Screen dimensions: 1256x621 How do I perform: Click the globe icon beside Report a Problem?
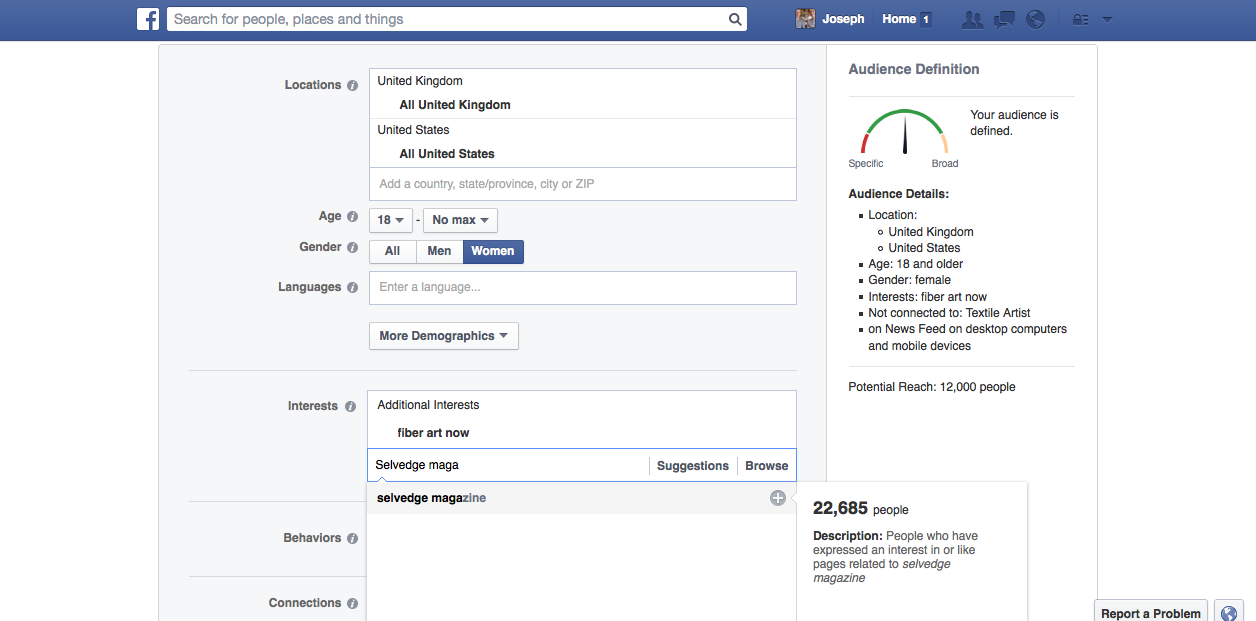[x=1229, y=612]
